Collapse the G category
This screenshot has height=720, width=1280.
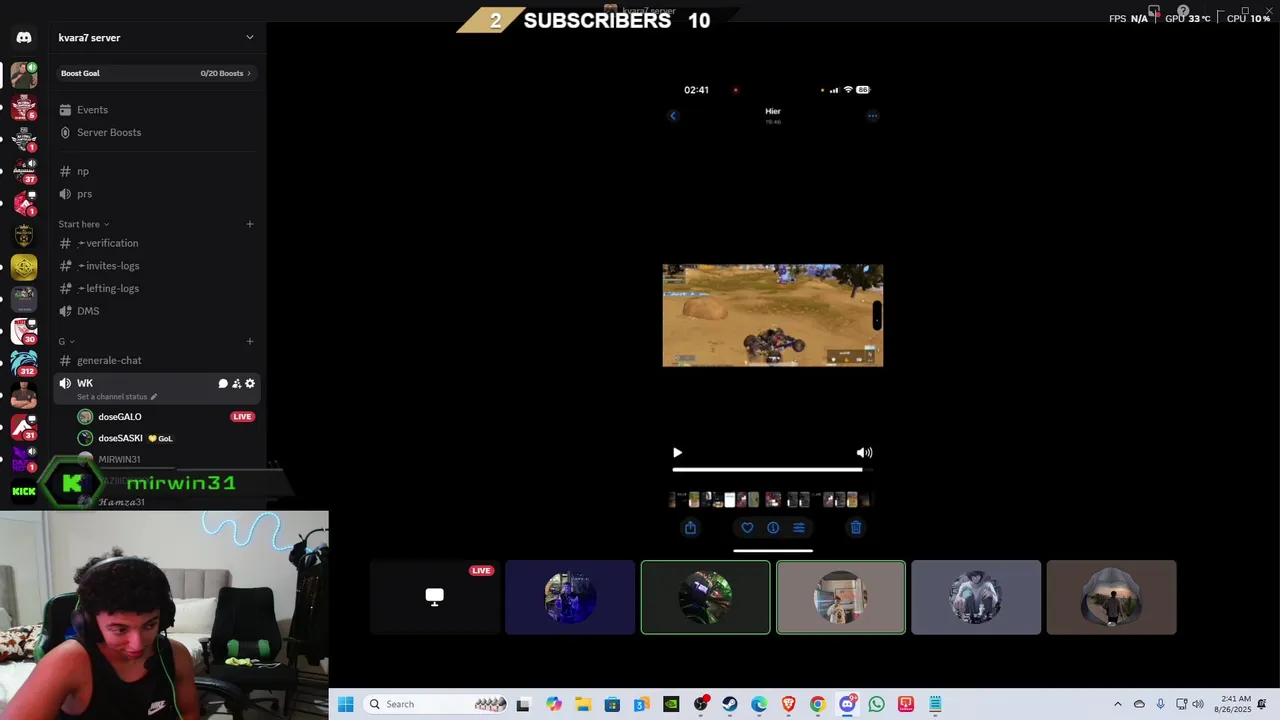[x=66, y=341]
